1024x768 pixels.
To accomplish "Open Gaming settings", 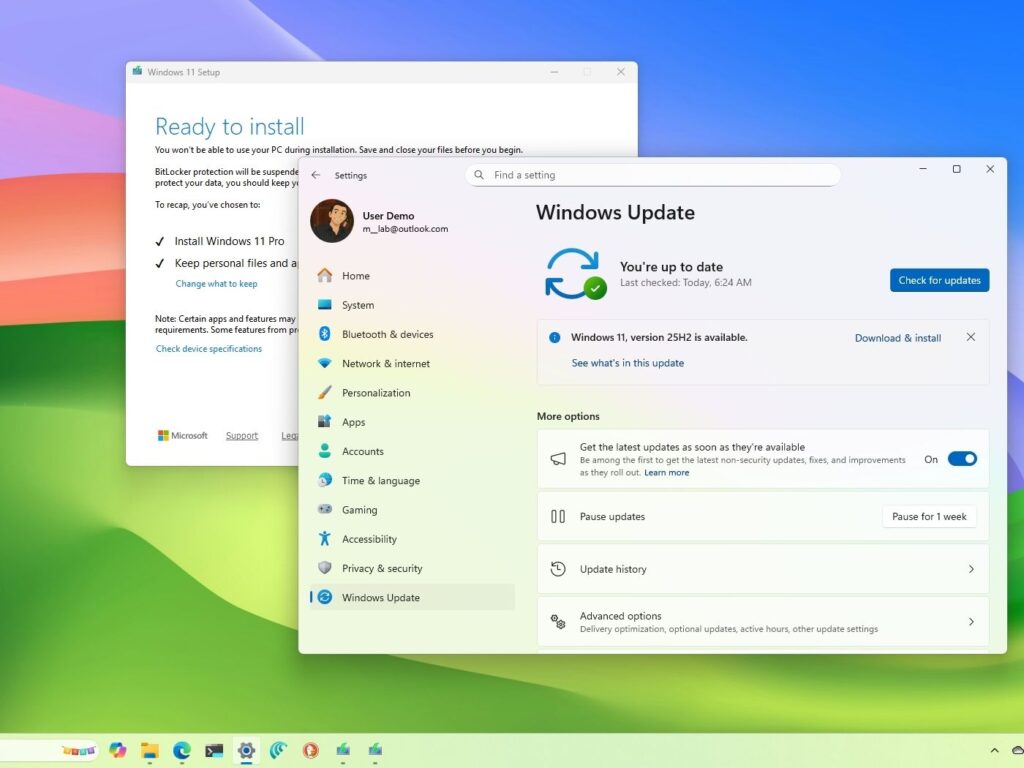I will coord(358,509).
